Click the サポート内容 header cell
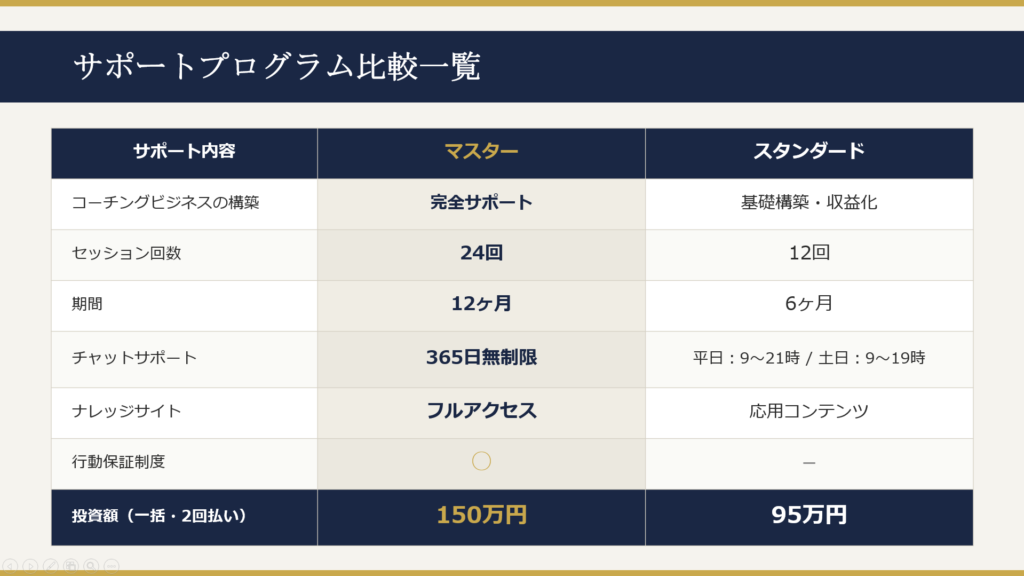The width and height of the screenshot is (1024, 576). tap(184, 152)
